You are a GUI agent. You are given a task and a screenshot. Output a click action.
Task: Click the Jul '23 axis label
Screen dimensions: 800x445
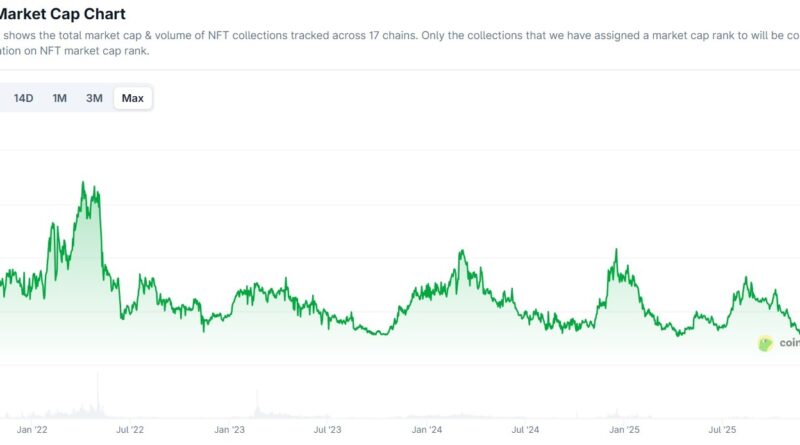(328, 430)
